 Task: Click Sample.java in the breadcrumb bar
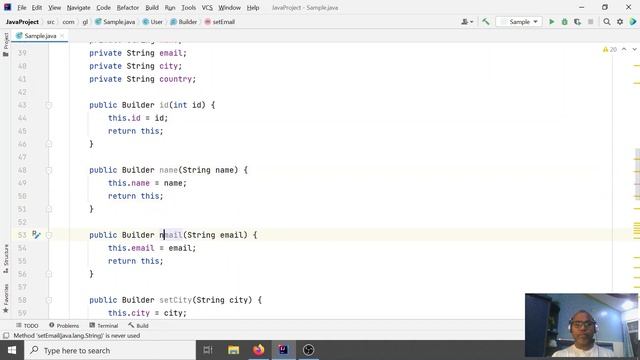[115, 22]
